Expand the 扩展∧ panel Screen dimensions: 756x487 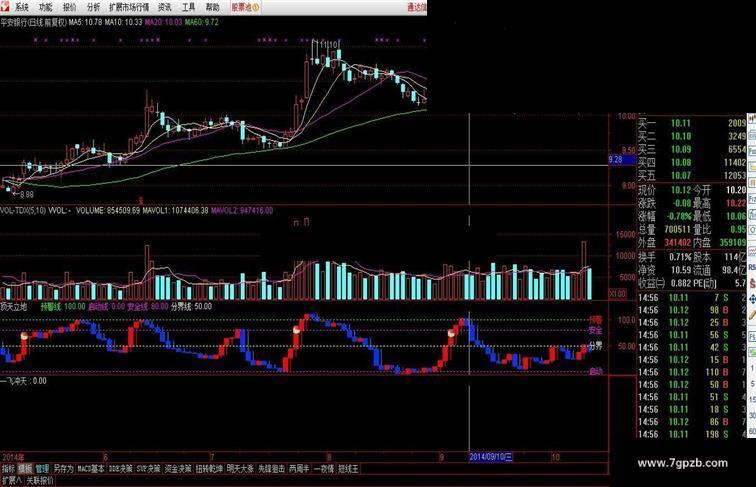[12, 480]
